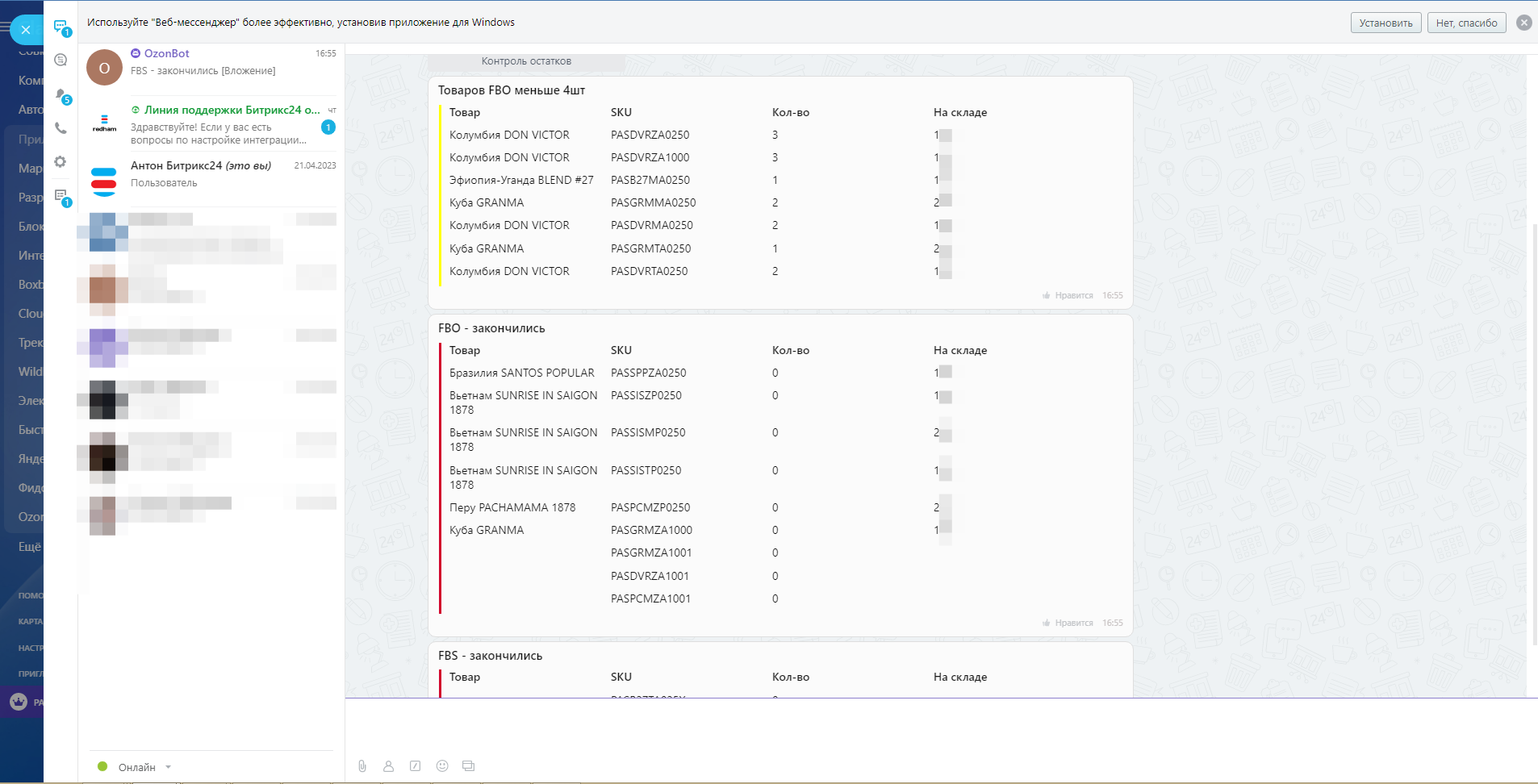Viewport: 1538px width, 784px height.
Task: Click the Установить button
Action: pyautogui.click(x=1385, y=23)
